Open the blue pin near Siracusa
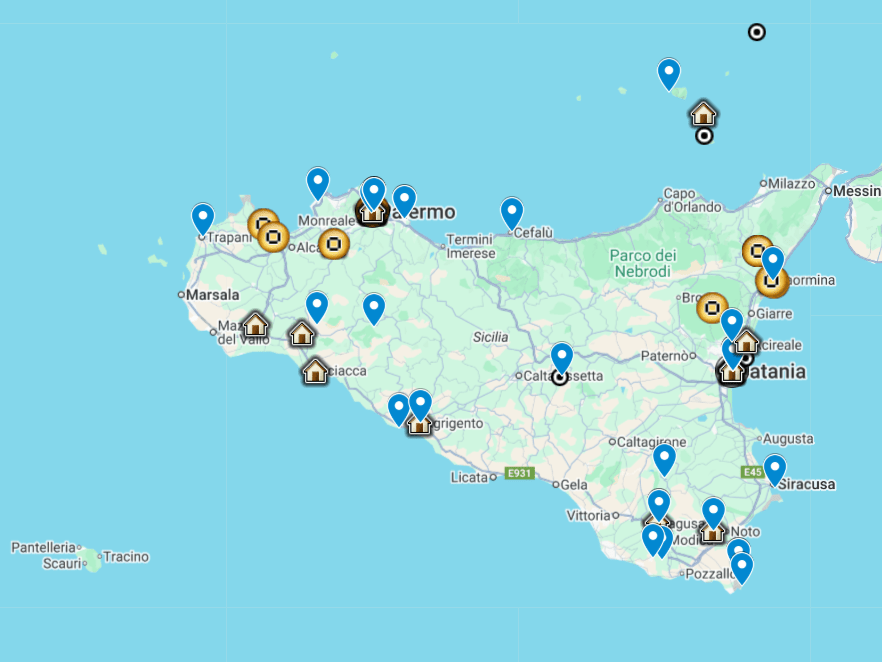The height and width of the screenshot is (662, 882). coord(774,469)
